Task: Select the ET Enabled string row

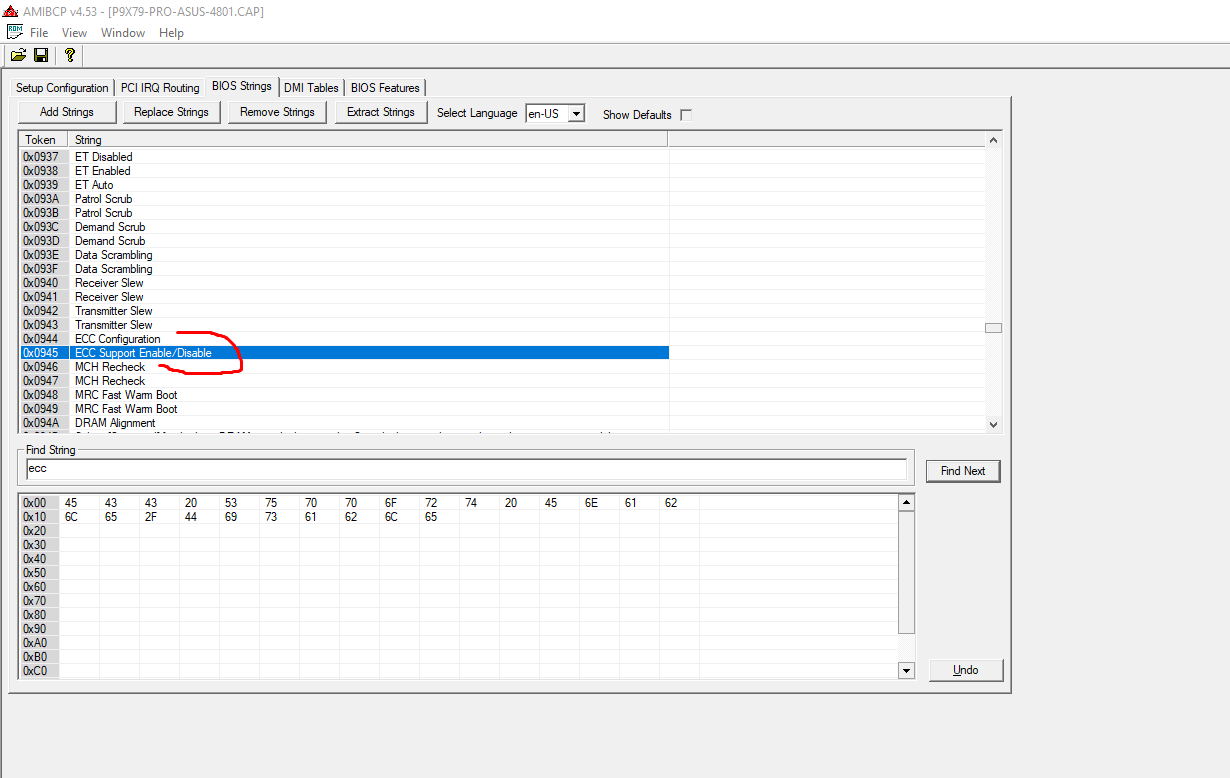Action: 344,171
